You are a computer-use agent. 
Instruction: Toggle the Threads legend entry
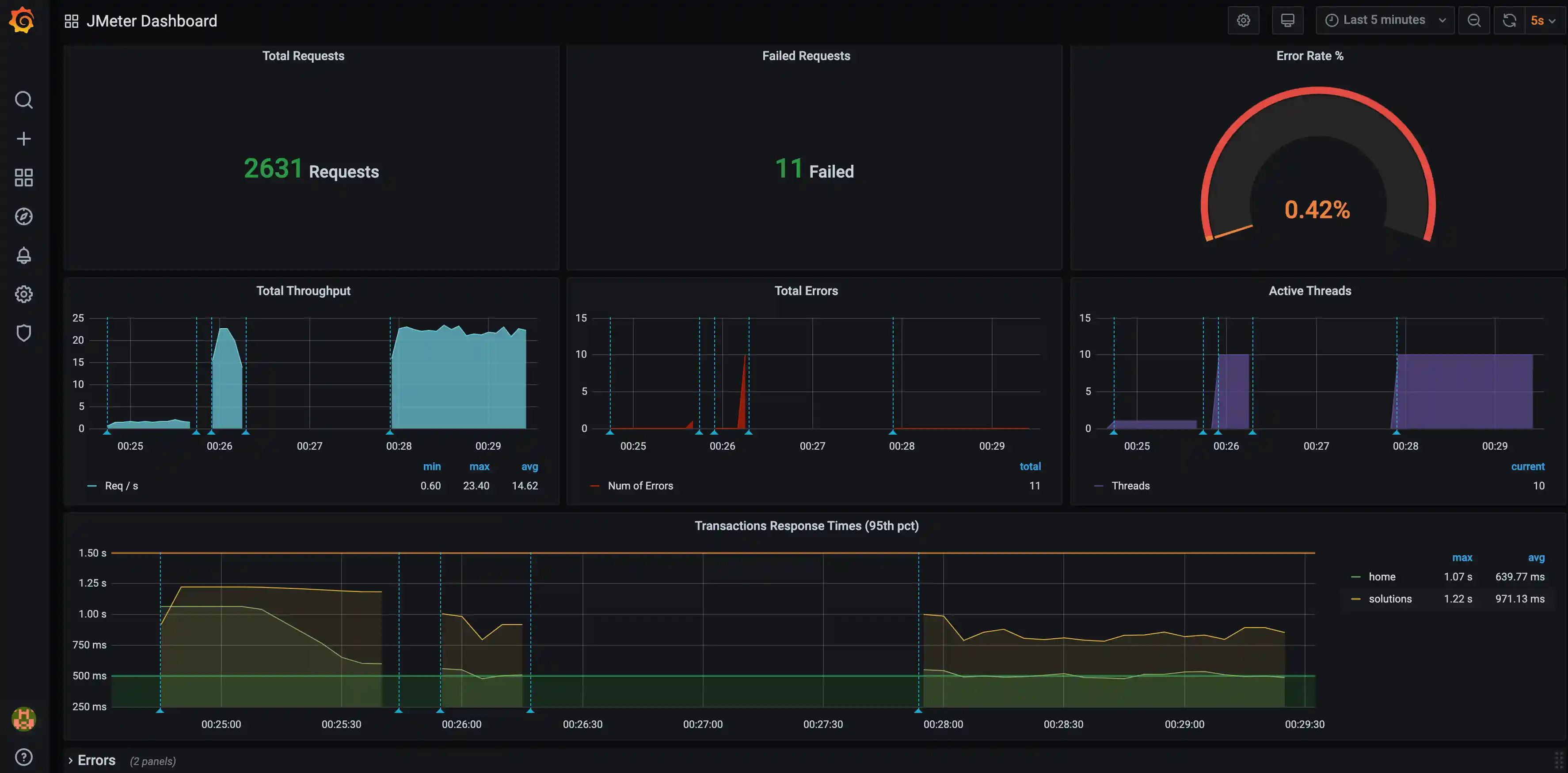click(x=1130, y=485)
